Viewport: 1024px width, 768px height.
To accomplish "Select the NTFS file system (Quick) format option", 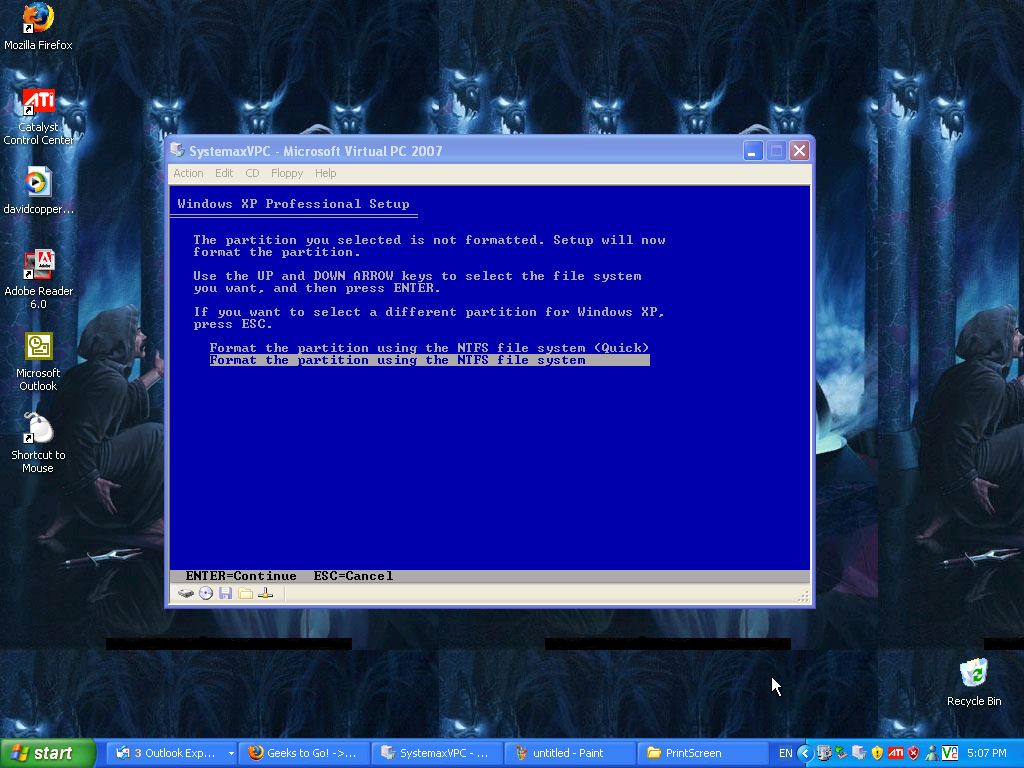I will [429, 348].
